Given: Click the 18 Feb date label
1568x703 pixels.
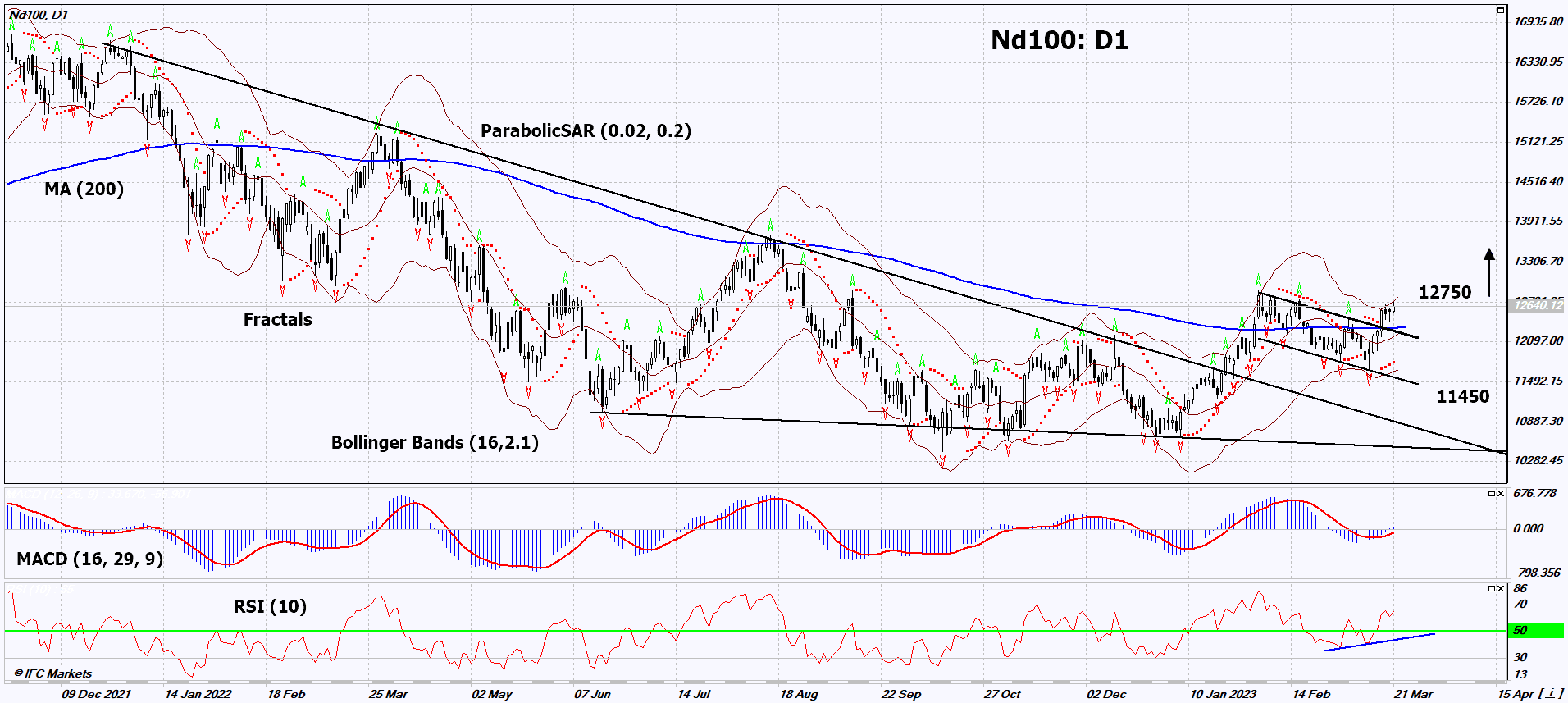Looking at the screenshot, I should pyautogui.click(x=286, y=694).
